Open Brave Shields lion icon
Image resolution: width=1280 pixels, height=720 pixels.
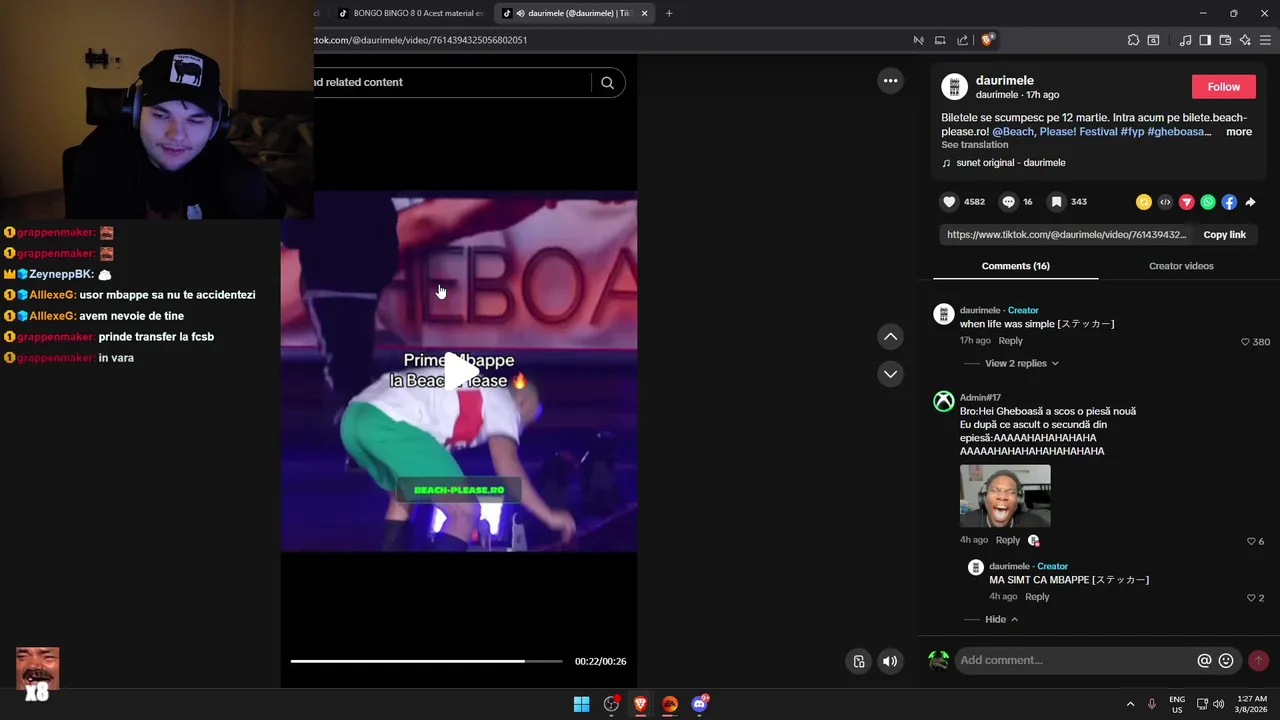(x=987, y=40)
